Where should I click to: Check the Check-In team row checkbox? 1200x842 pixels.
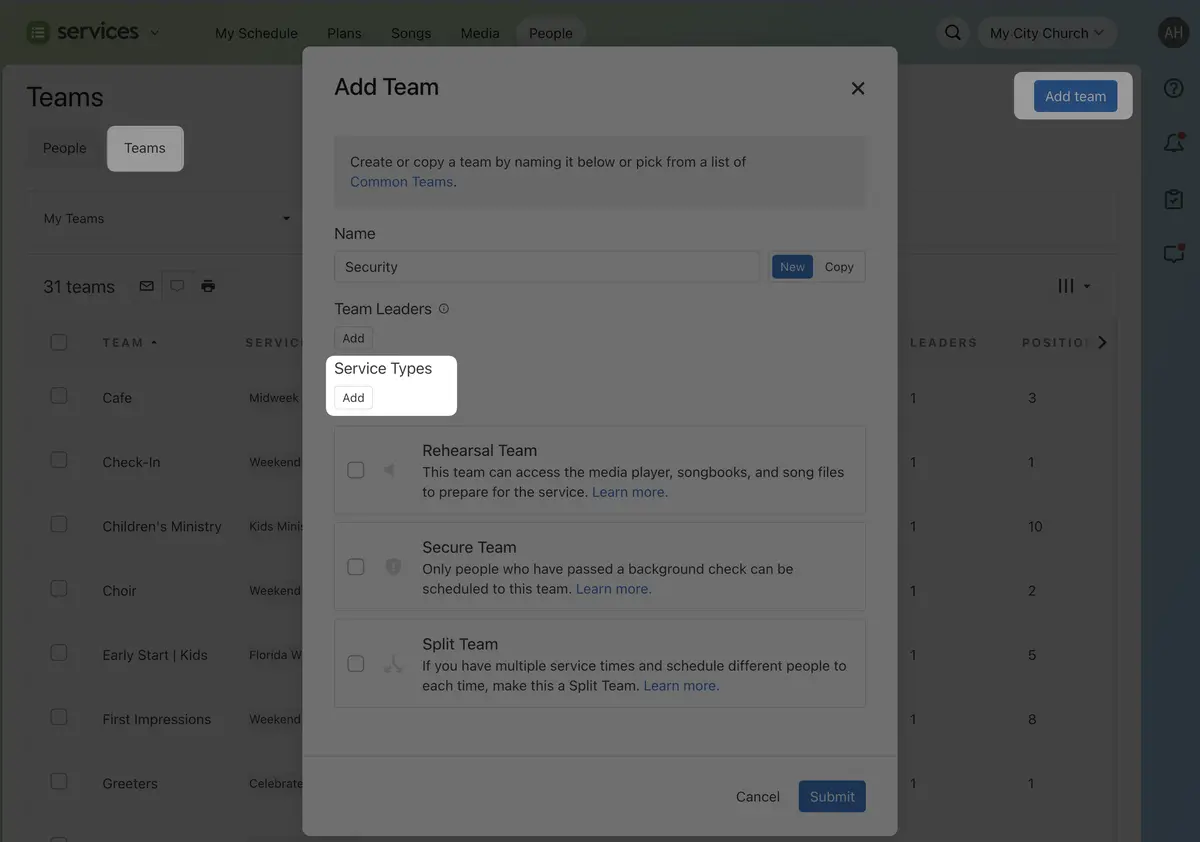59,460
